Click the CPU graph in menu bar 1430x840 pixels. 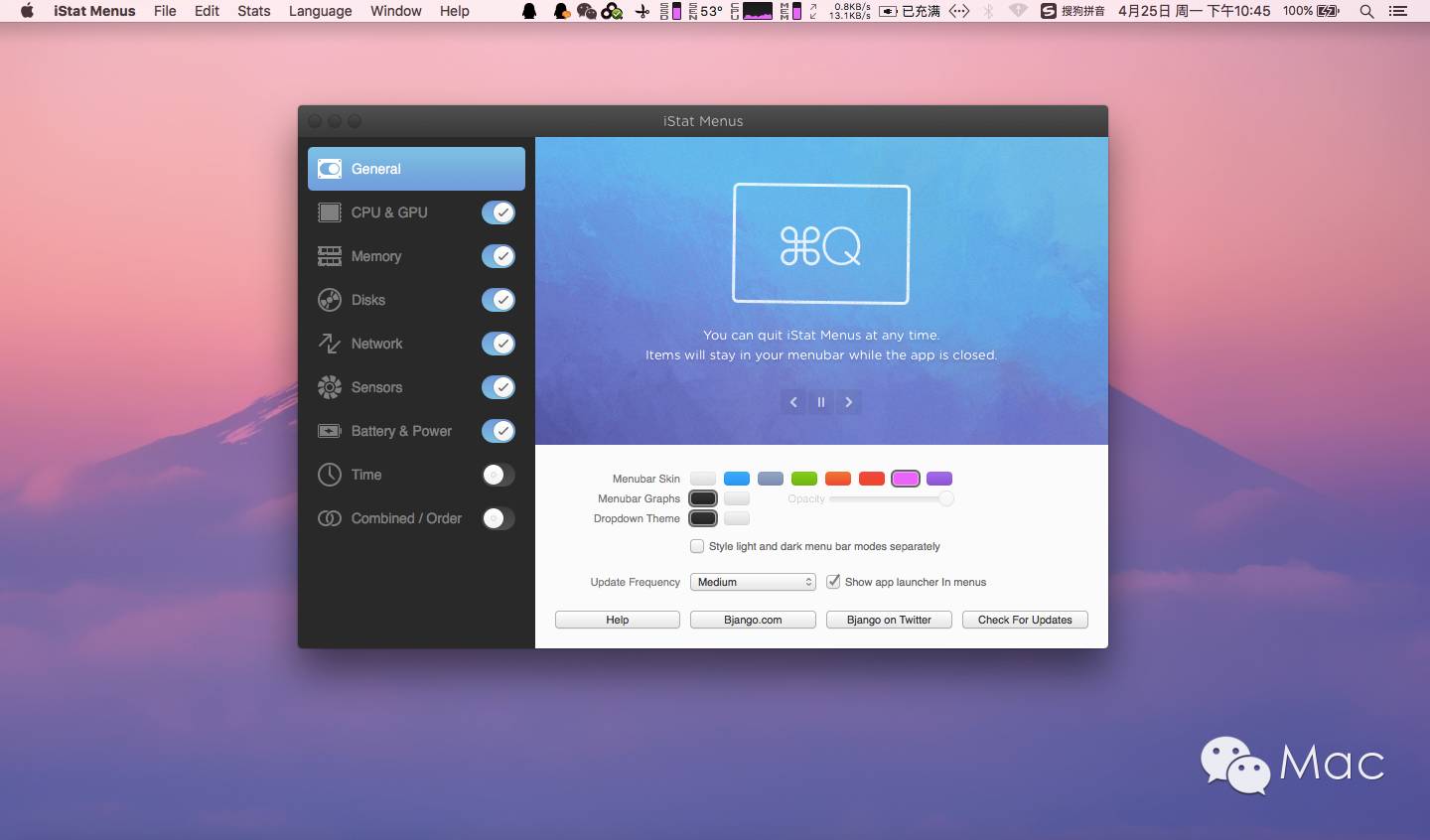[x=753, y=11]
